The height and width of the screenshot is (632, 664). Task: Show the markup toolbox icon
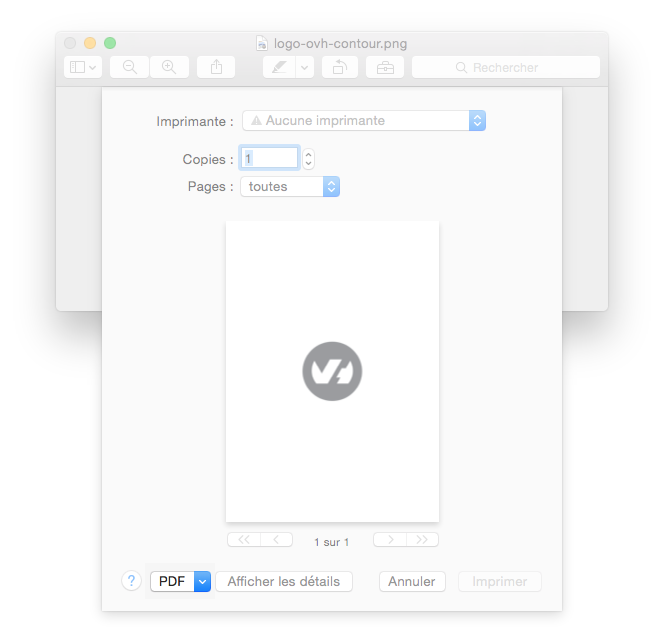385,67
